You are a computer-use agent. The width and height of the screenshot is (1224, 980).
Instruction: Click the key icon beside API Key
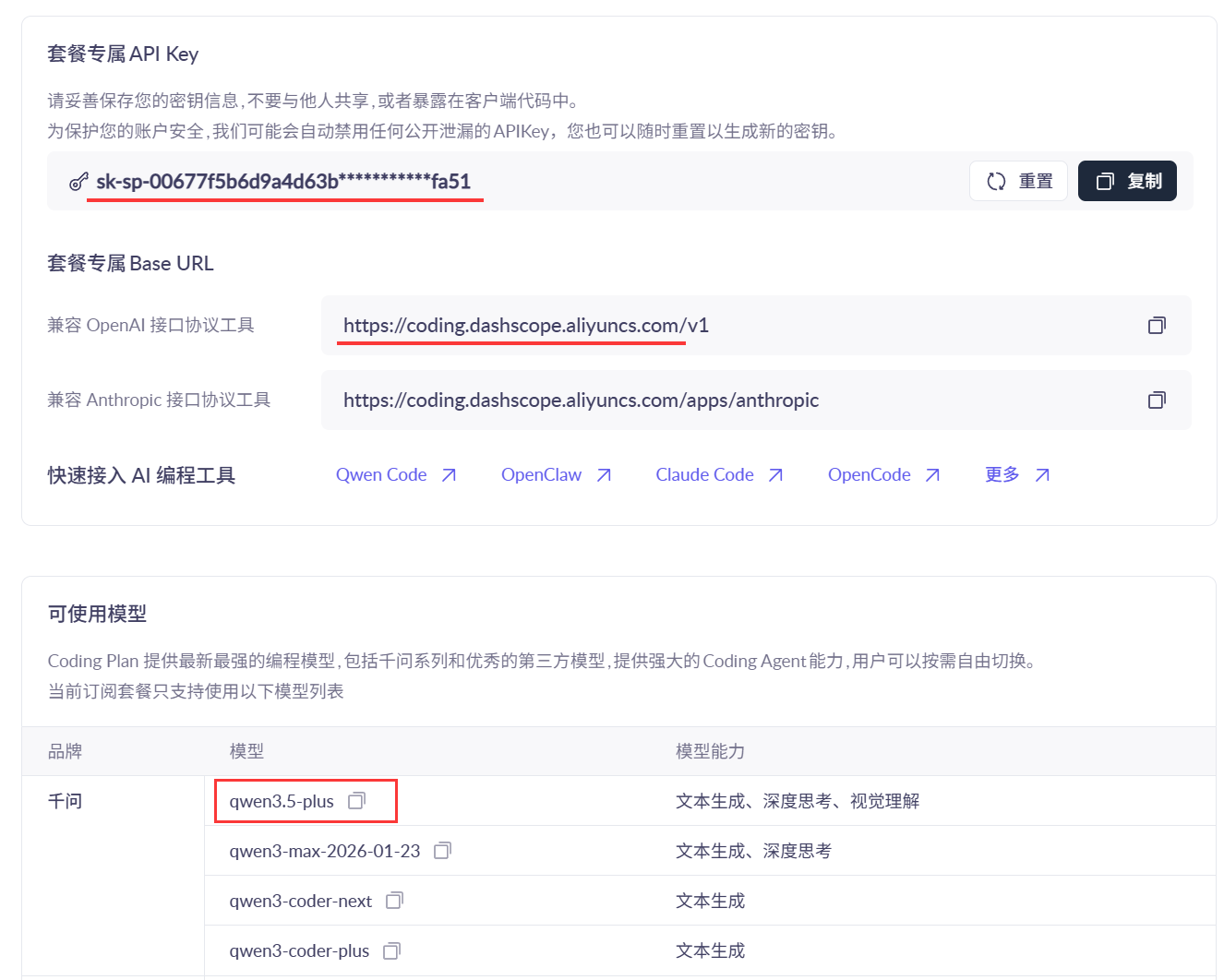coord(78,182)
